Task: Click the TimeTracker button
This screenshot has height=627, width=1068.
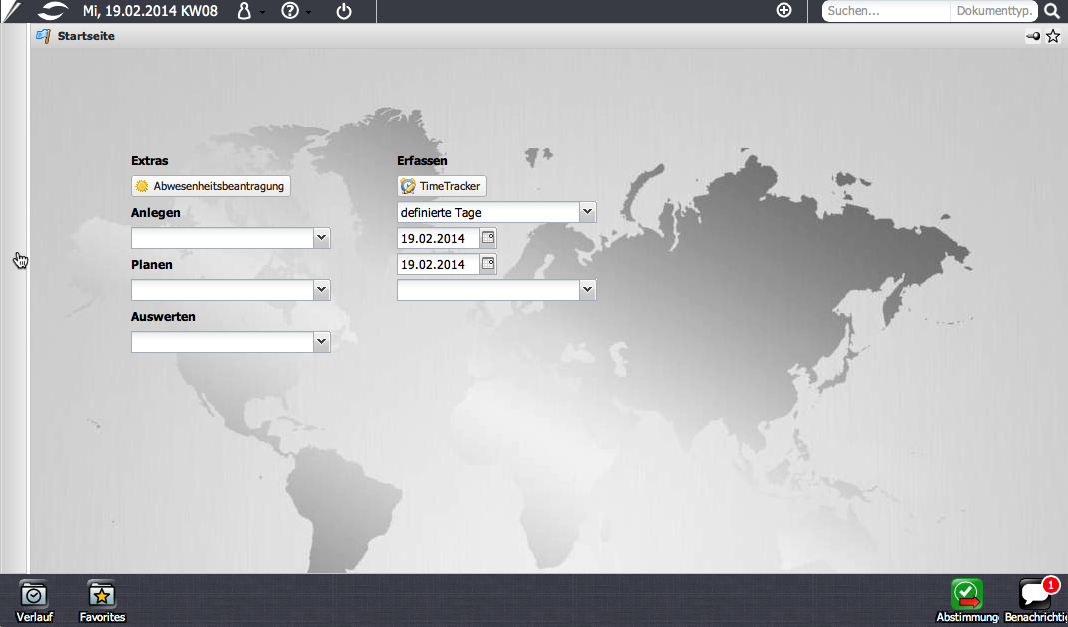Action: click(442, 186)
